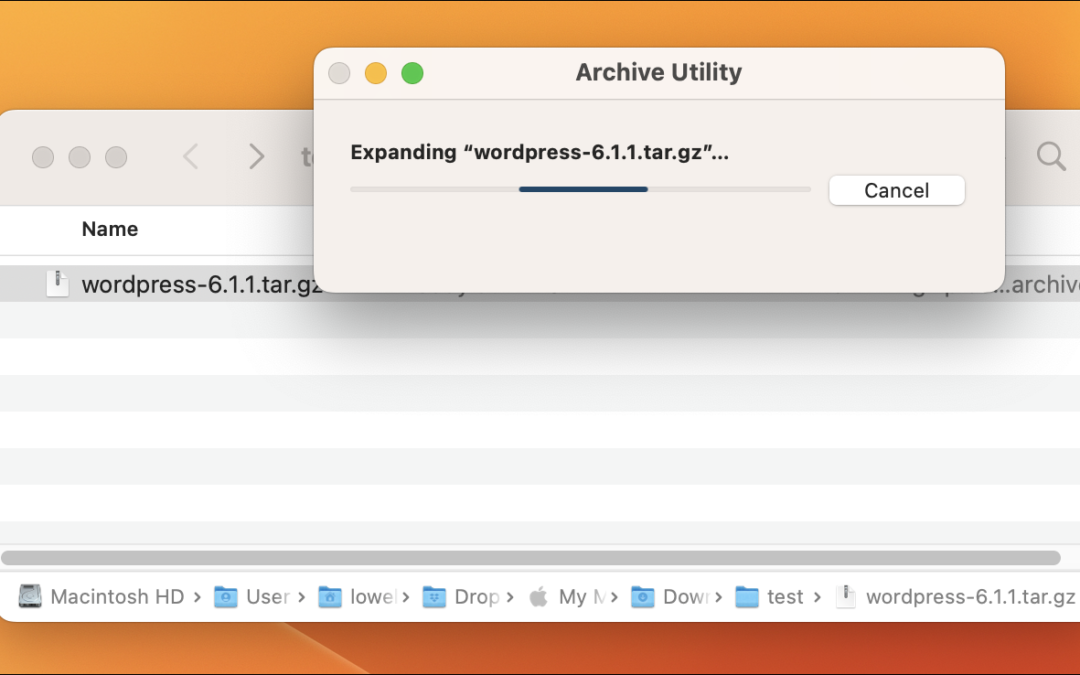
Task: Select wordpress-6.1.1.tar.gz in the file list
Action: click(x=200, y=284)
